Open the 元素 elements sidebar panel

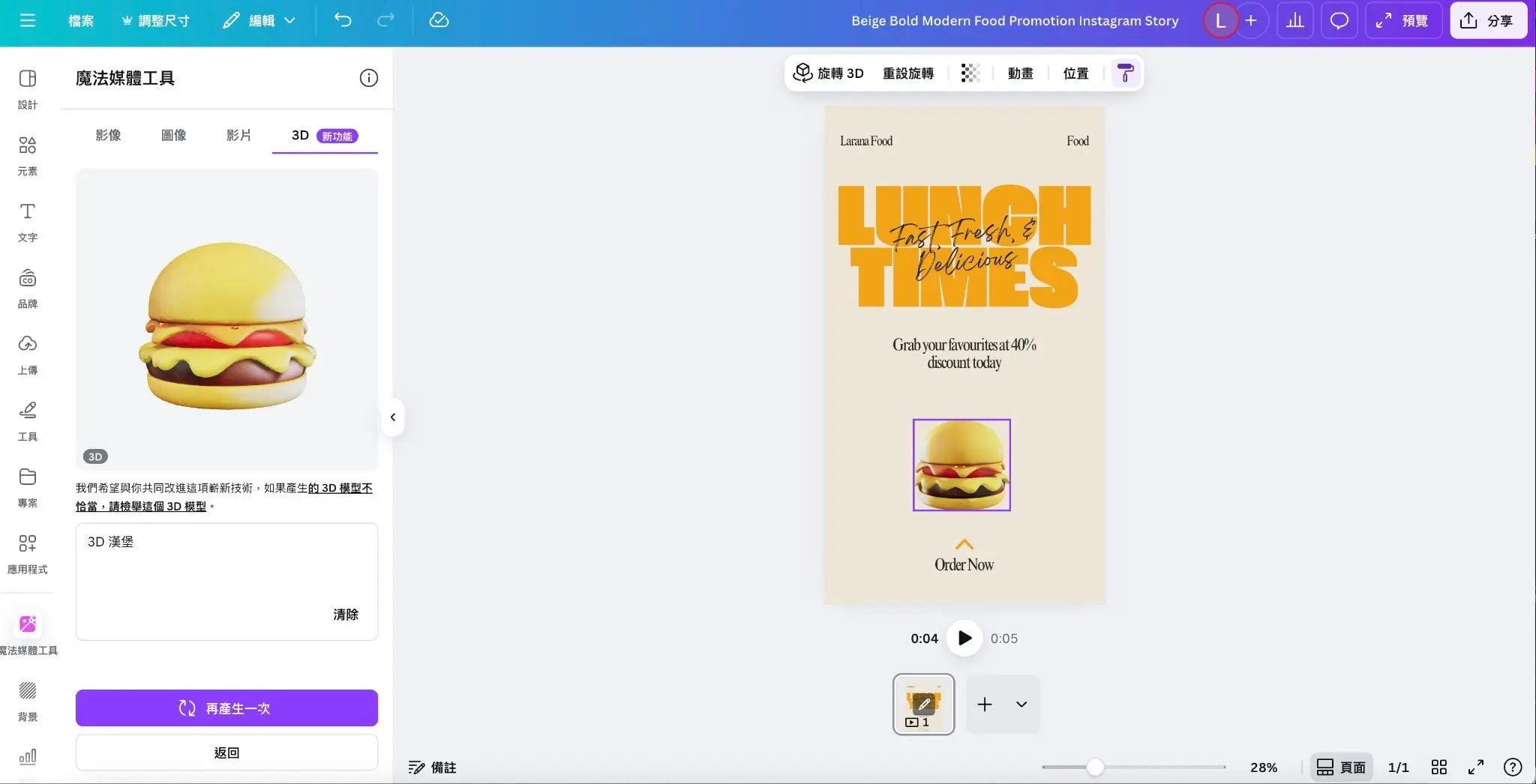(x=28, y=154)
